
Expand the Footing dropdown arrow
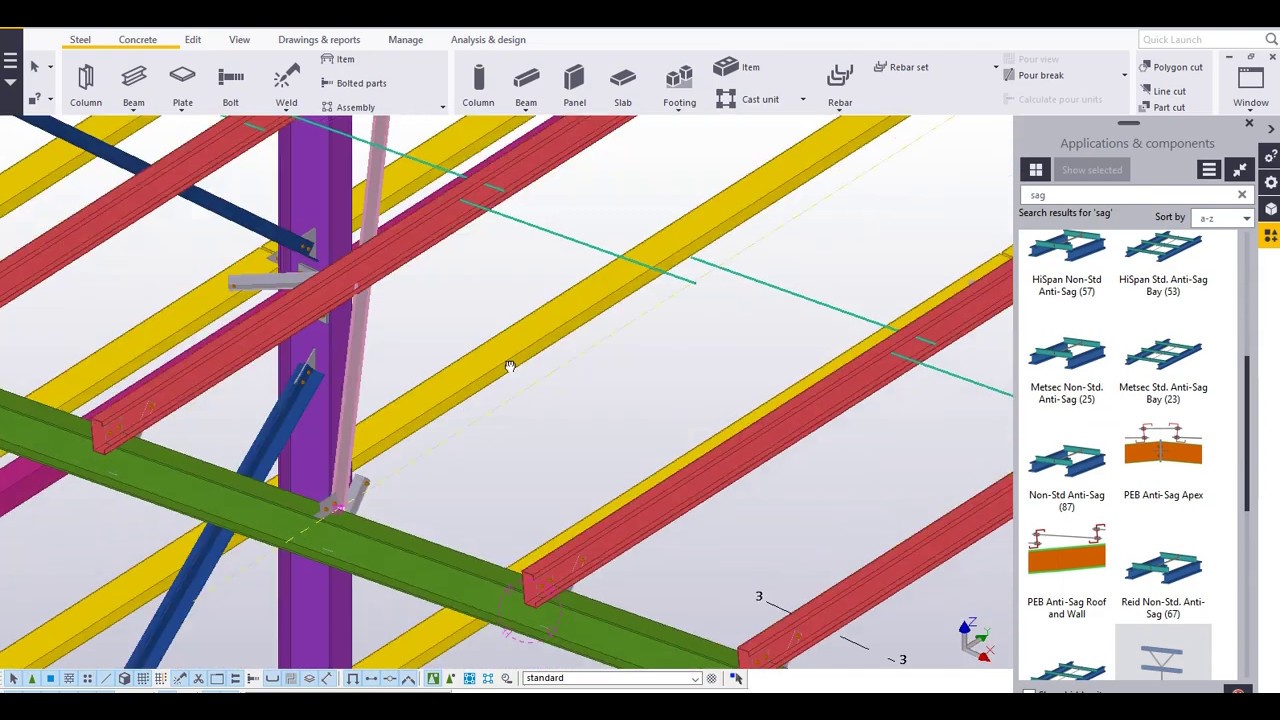(x=679, y=111)
